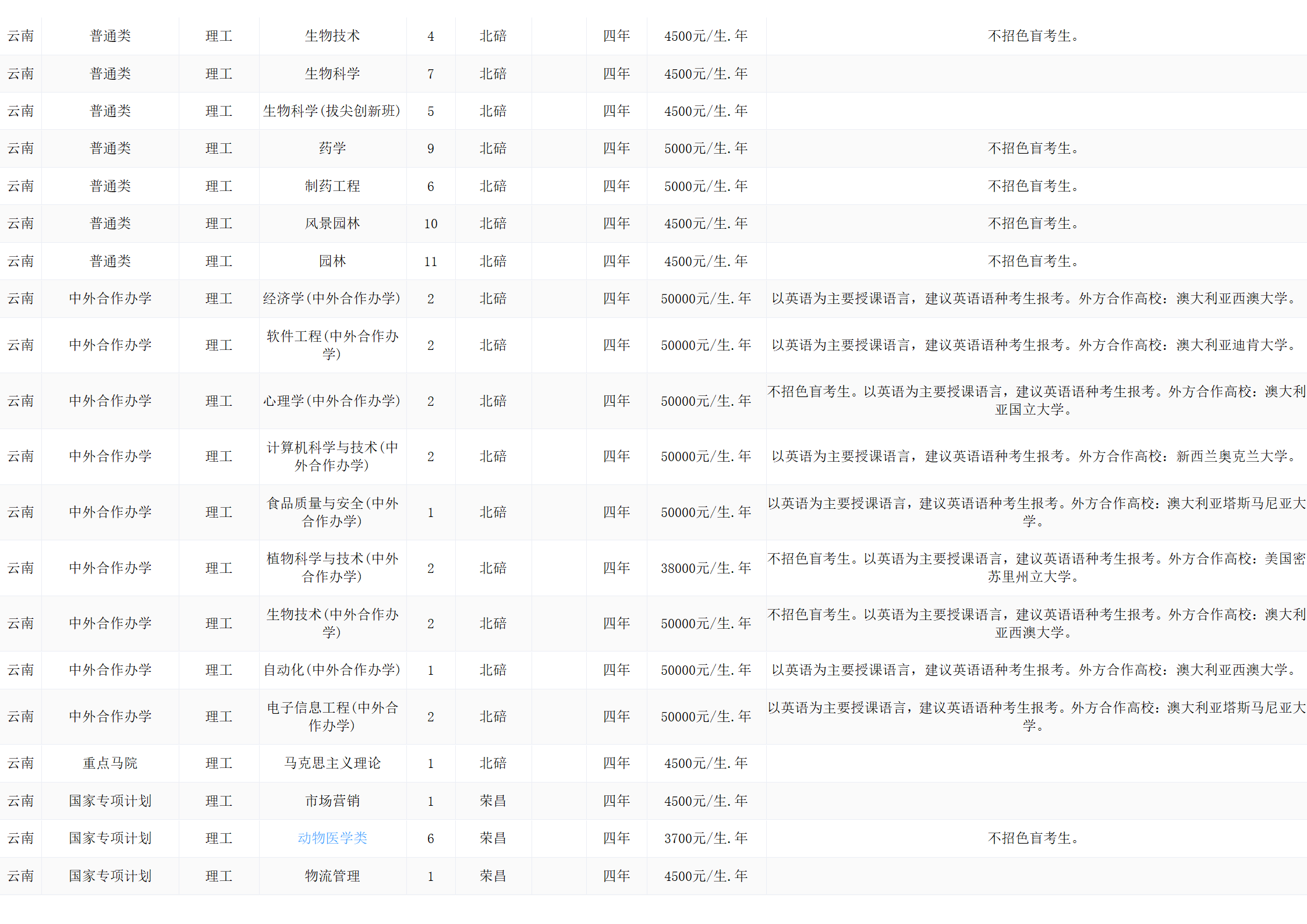Select the 物流管理 major cell
Image resolution: width=1307 pixels, height=924 pixels.
click(332, 876)
